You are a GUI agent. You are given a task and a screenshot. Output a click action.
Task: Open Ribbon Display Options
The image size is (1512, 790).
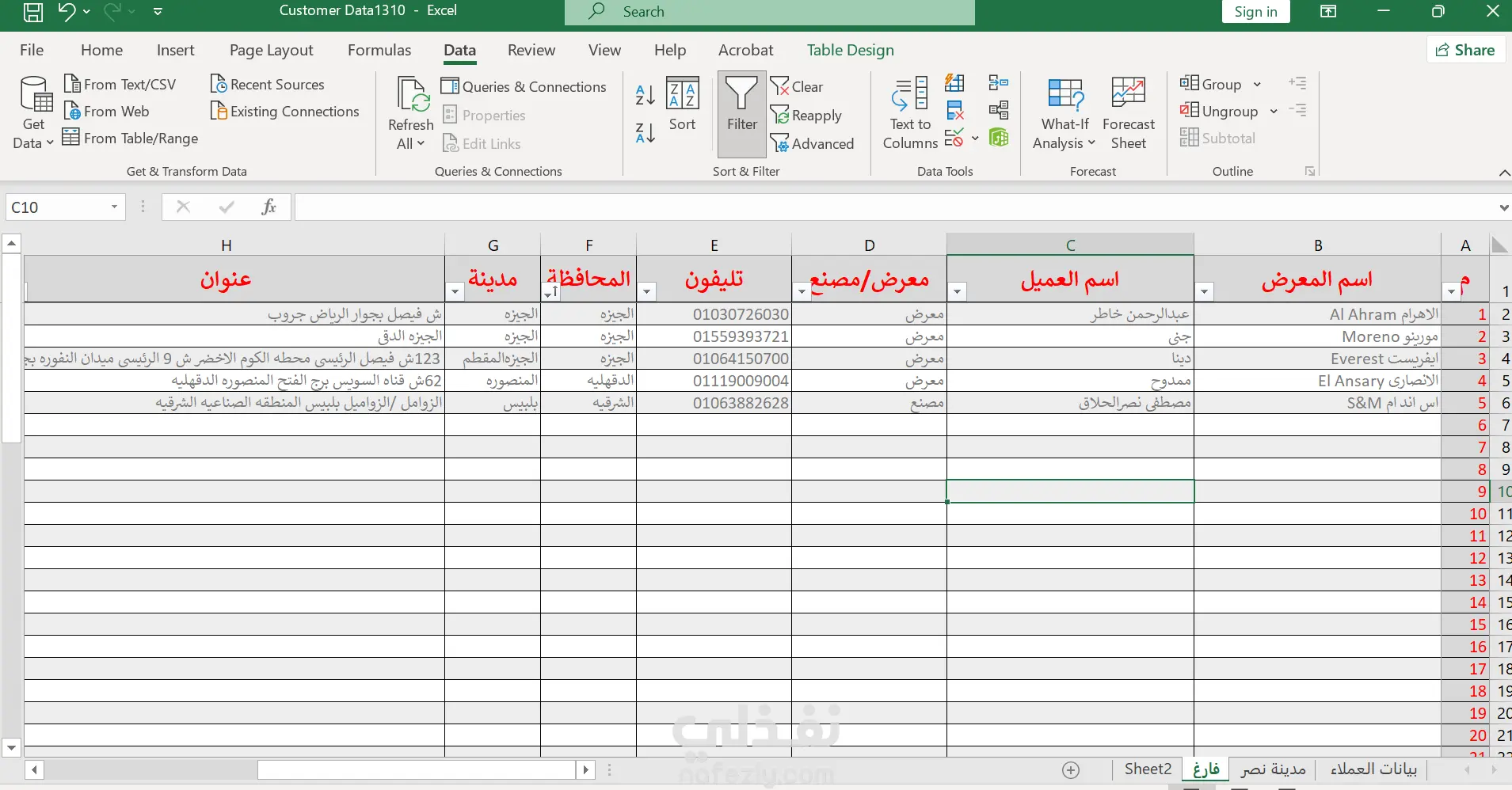[1328, 11]
